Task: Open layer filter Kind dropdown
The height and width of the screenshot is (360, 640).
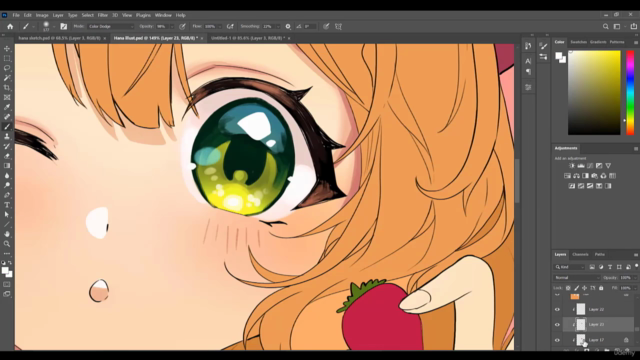Action: click(x=570, y=267)
